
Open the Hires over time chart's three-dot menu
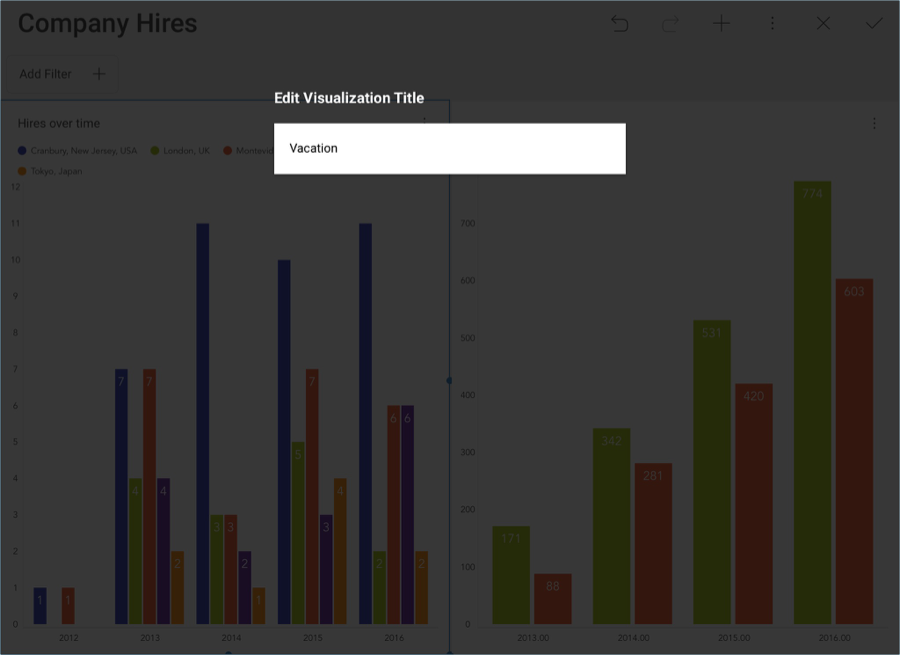pos(425,122)
